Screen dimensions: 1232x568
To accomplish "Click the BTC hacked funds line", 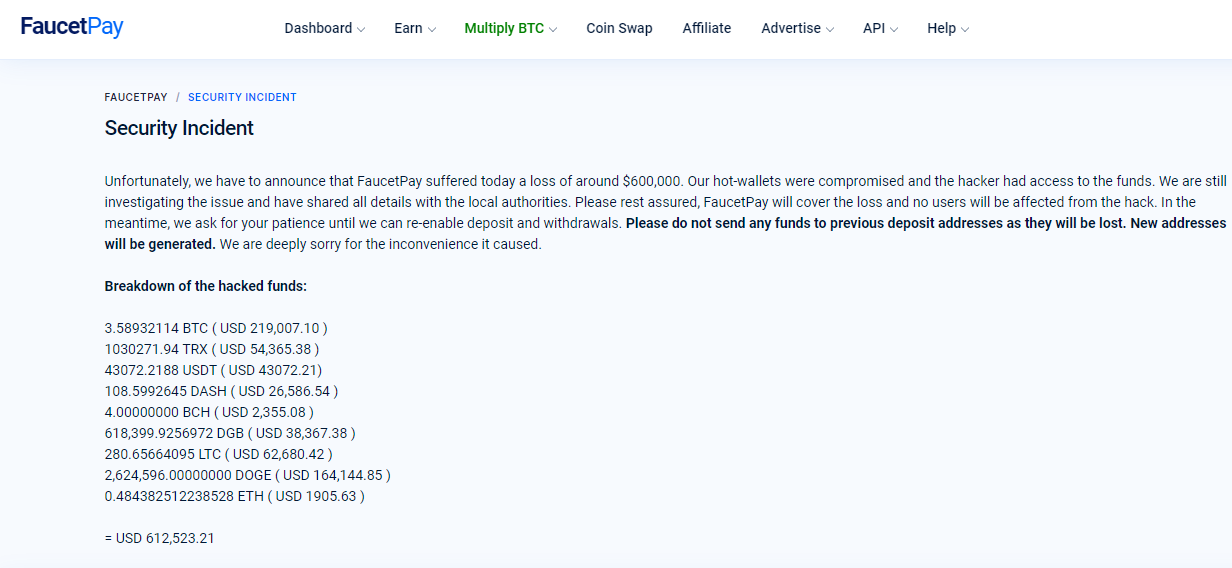I will point(216,328).
